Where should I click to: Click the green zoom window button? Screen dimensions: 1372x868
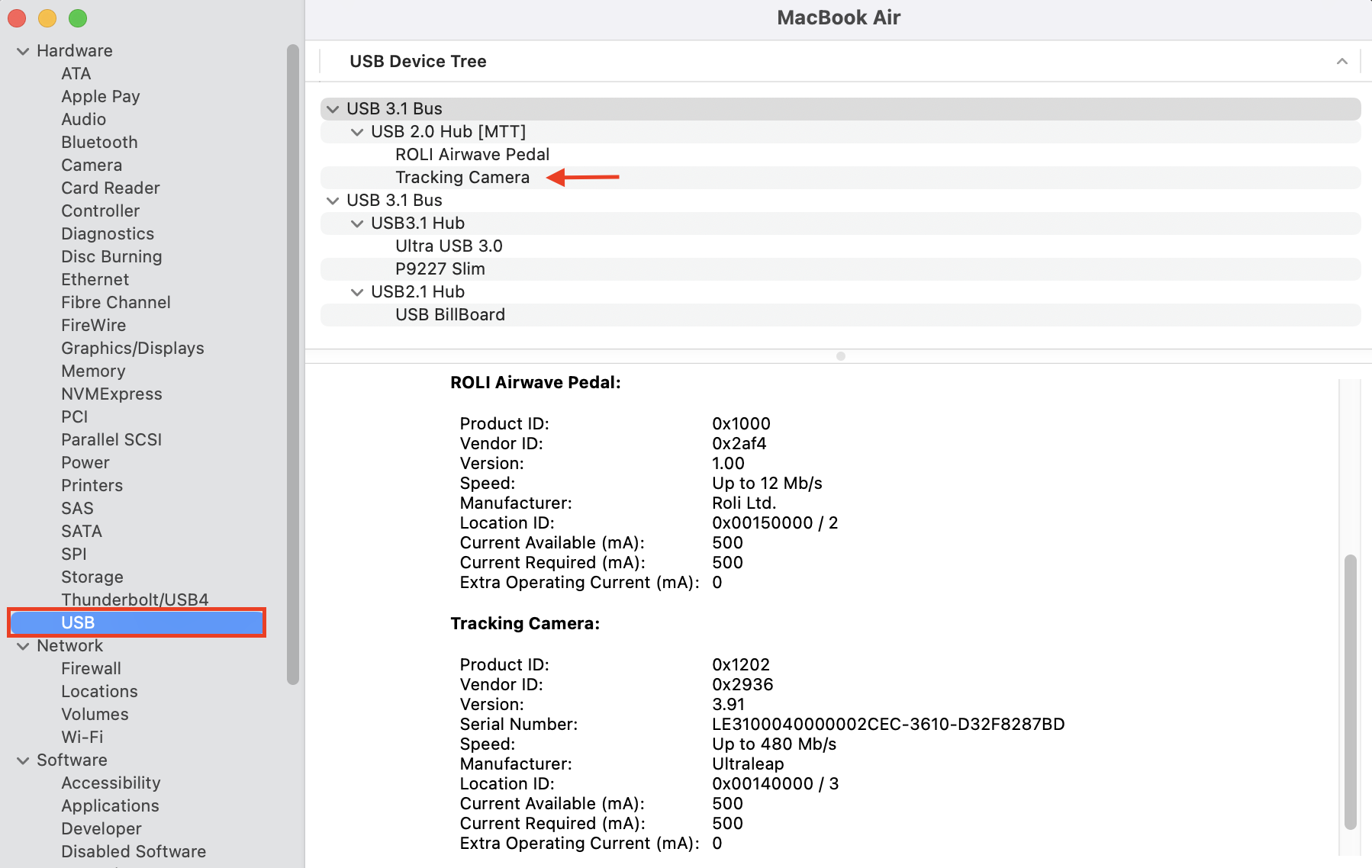pos(78,18)
